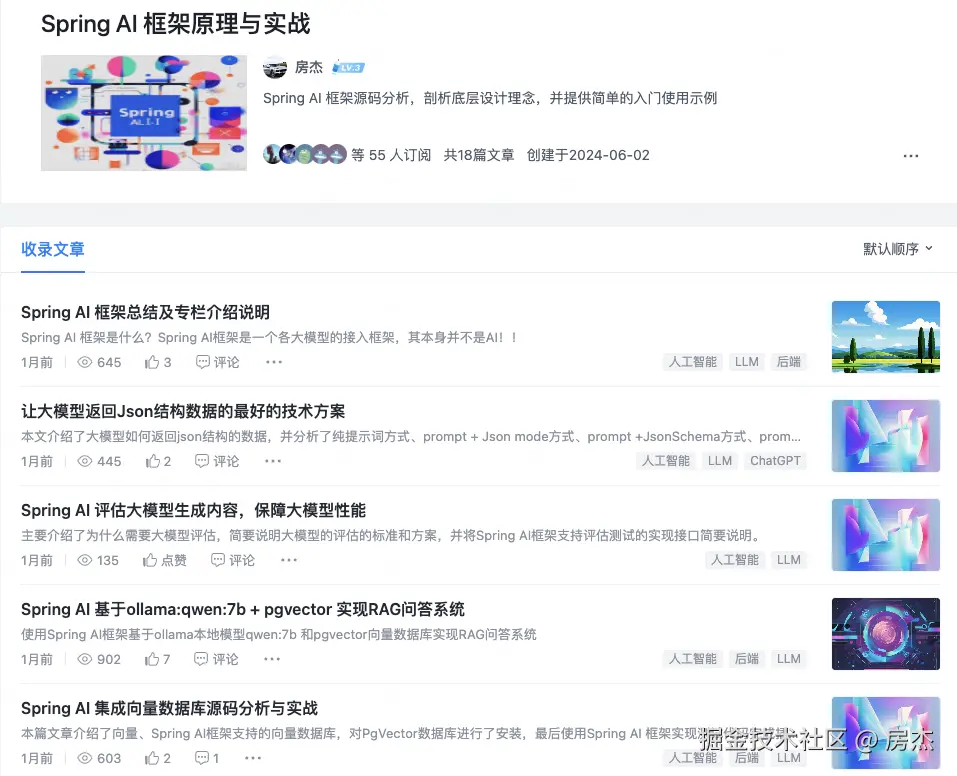Click 人工智能 tag on 评估大模型 article
Screen dimensions: 957x776
coord(735,559)
